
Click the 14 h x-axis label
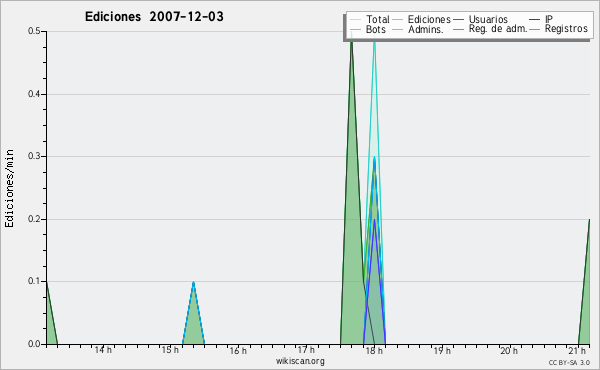click(x=103, y=350)
